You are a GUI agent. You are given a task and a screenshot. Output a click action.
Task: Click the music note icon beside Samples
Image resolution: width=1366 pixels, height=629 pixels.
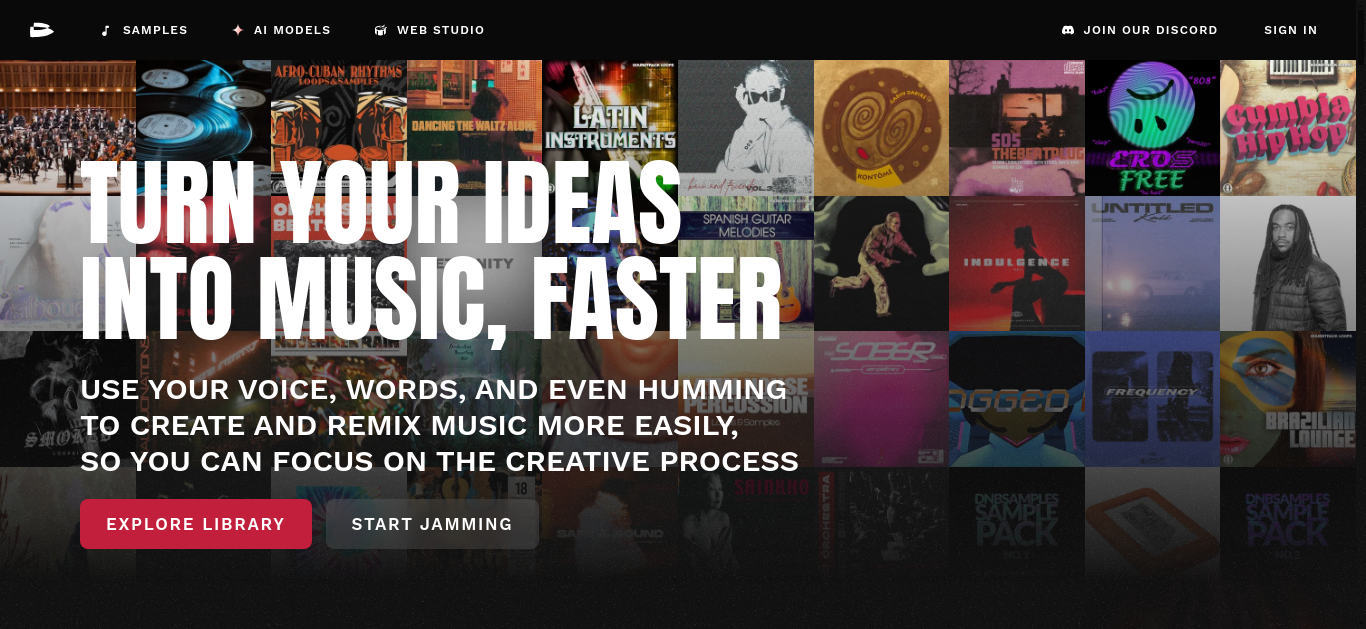pyautogui.click(x=106, y=30)
